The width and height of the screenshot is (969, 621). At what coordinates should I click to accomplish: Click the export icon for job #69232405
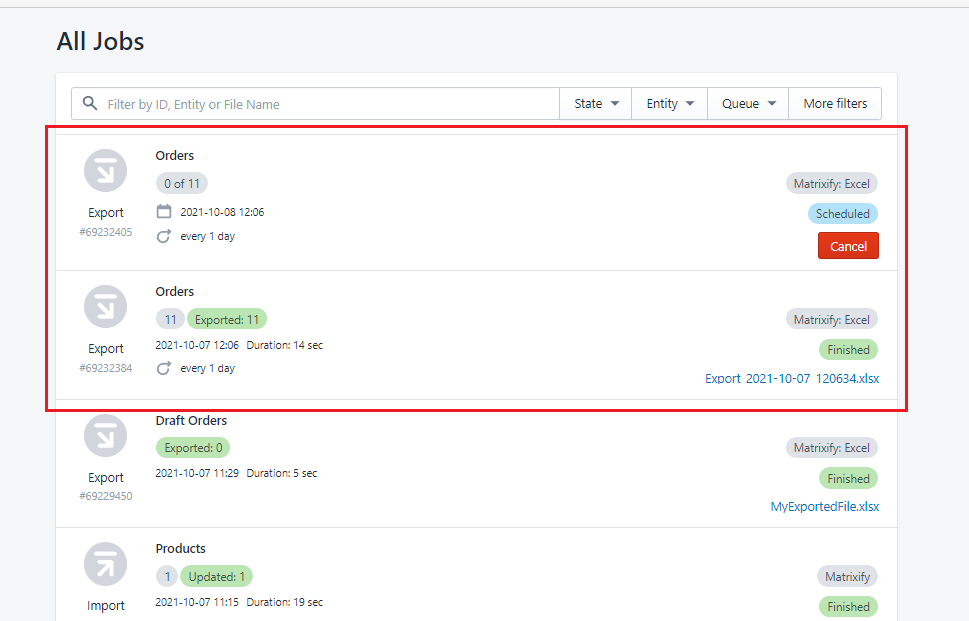click(105, 171)
